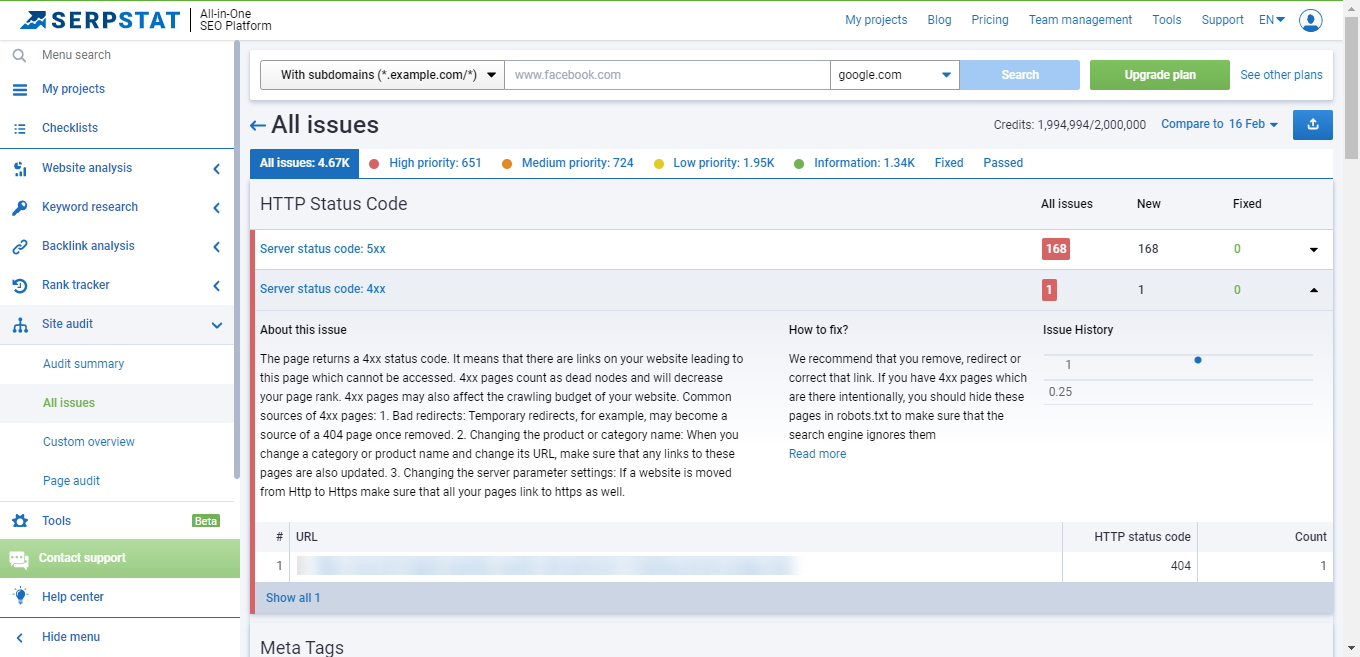1360x657 pixels.
Task: Click the Site audit chart icon
Action: [x=19, y=324]
